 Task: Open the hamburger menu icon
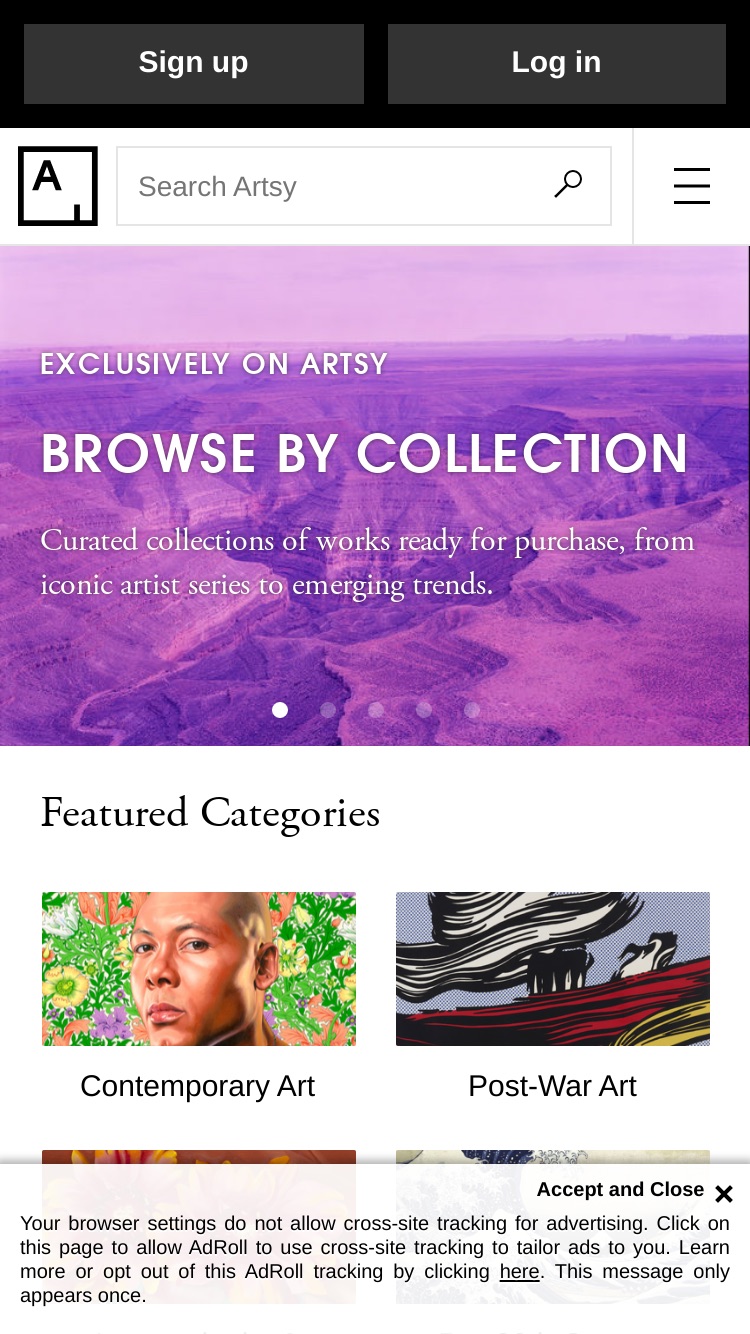[x=692, y=186]
